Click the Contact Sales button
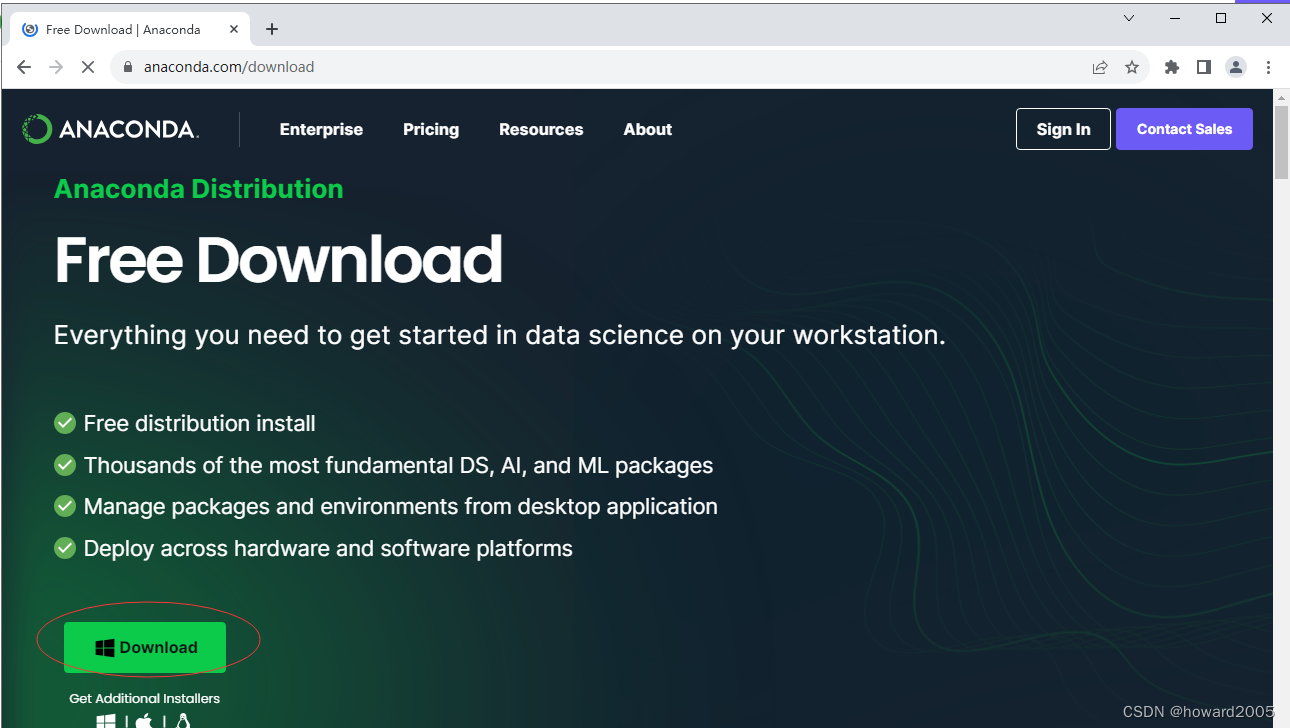1290x728 pixels. [x=1184, y=129]
